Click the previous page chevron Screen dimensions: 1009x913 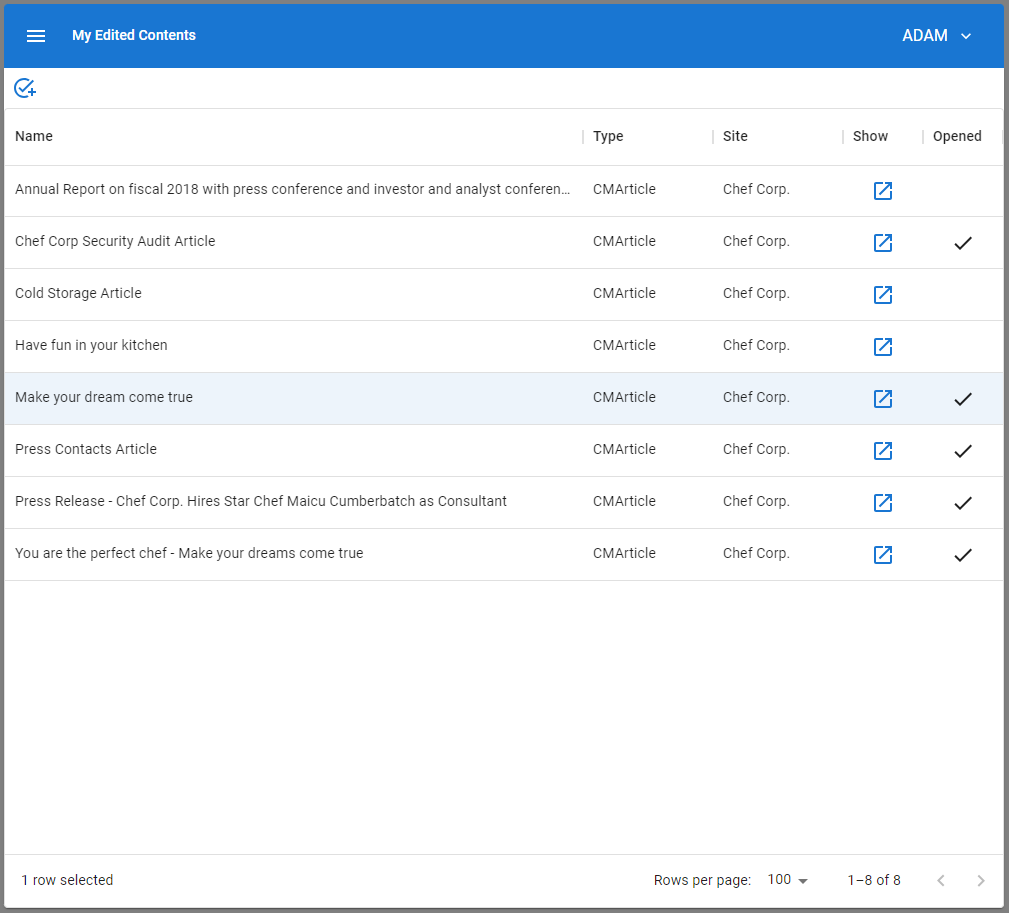point(941,880)
